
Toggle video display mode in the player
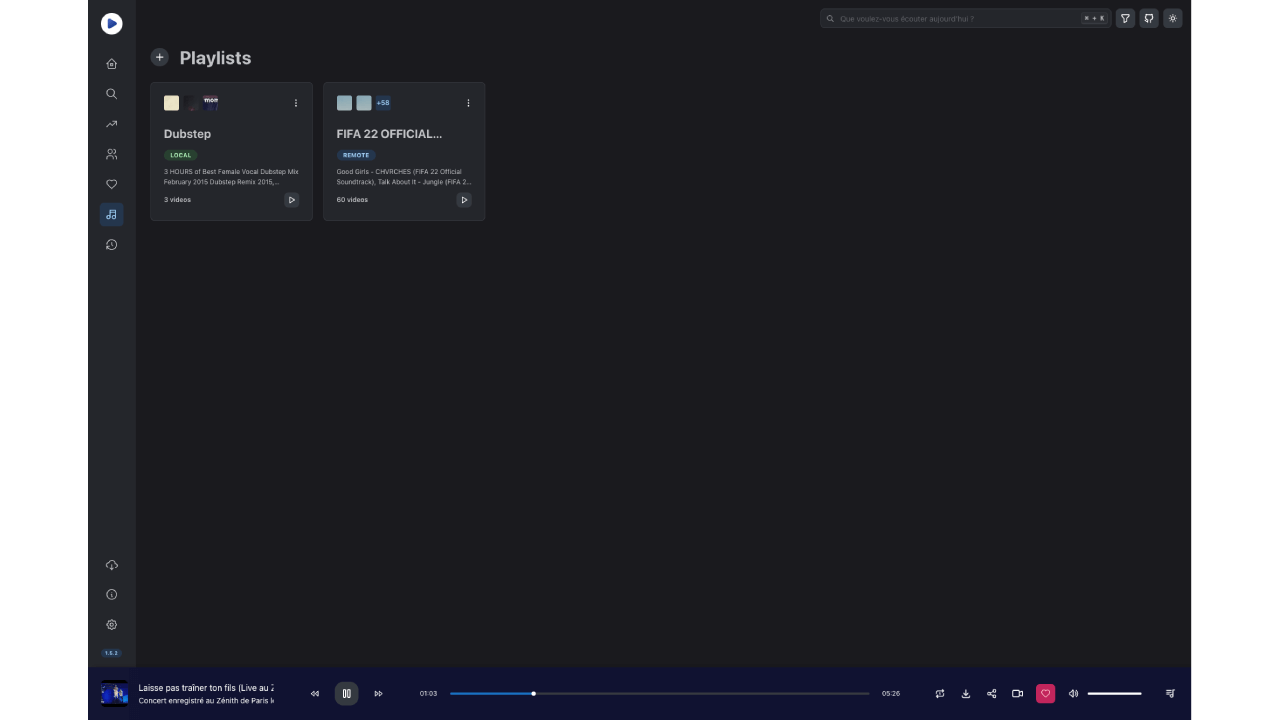1017,693
